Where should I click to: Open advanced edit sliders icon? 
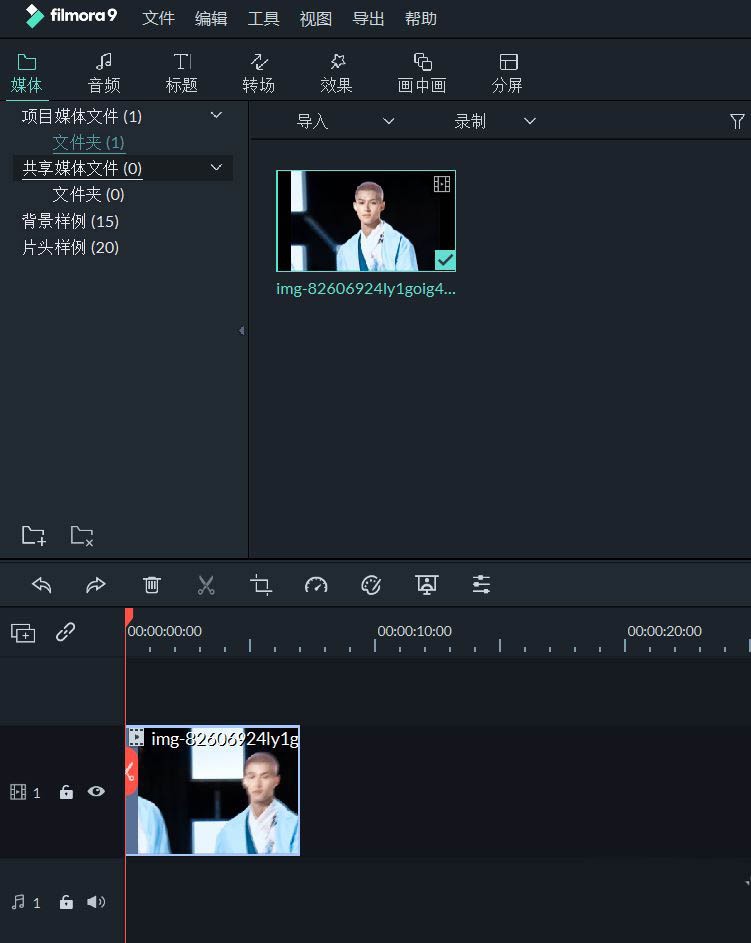pos(481,585)
